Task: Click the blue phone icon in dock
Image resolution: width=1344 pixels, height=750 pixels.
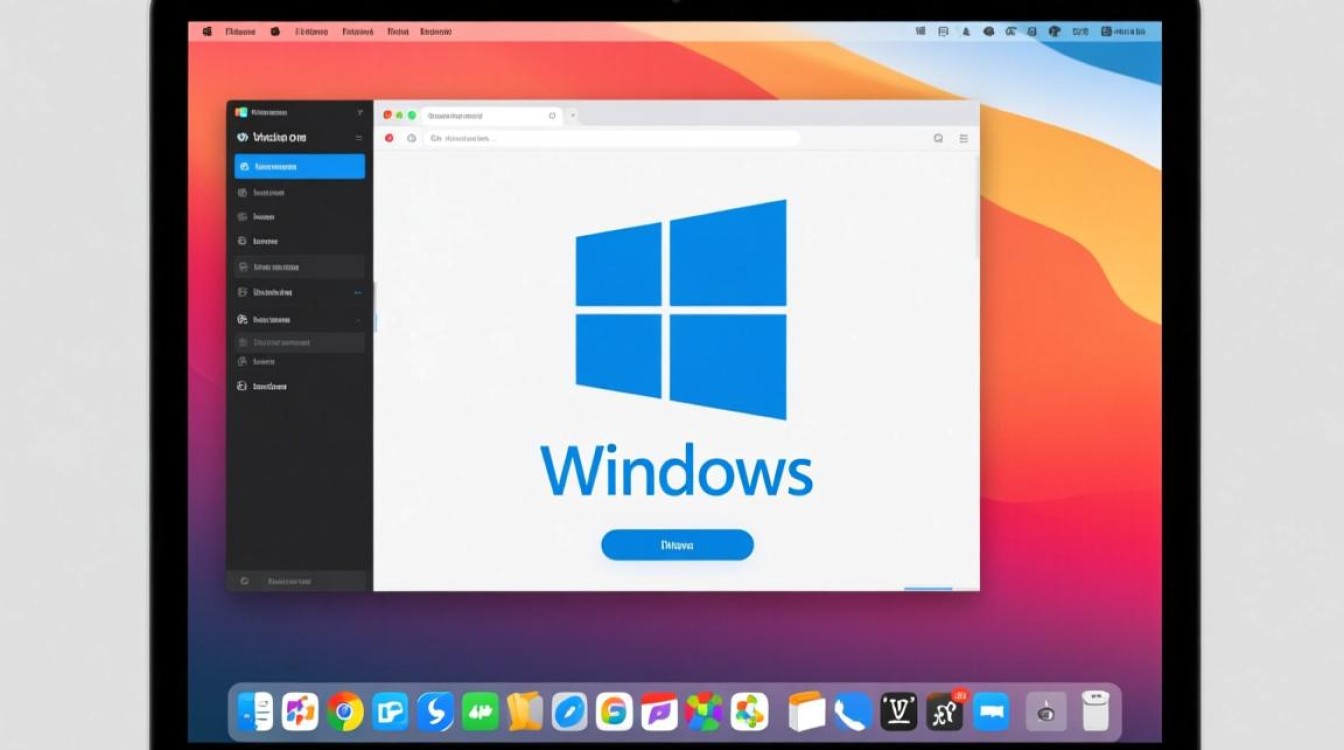Action: [852, 712]
